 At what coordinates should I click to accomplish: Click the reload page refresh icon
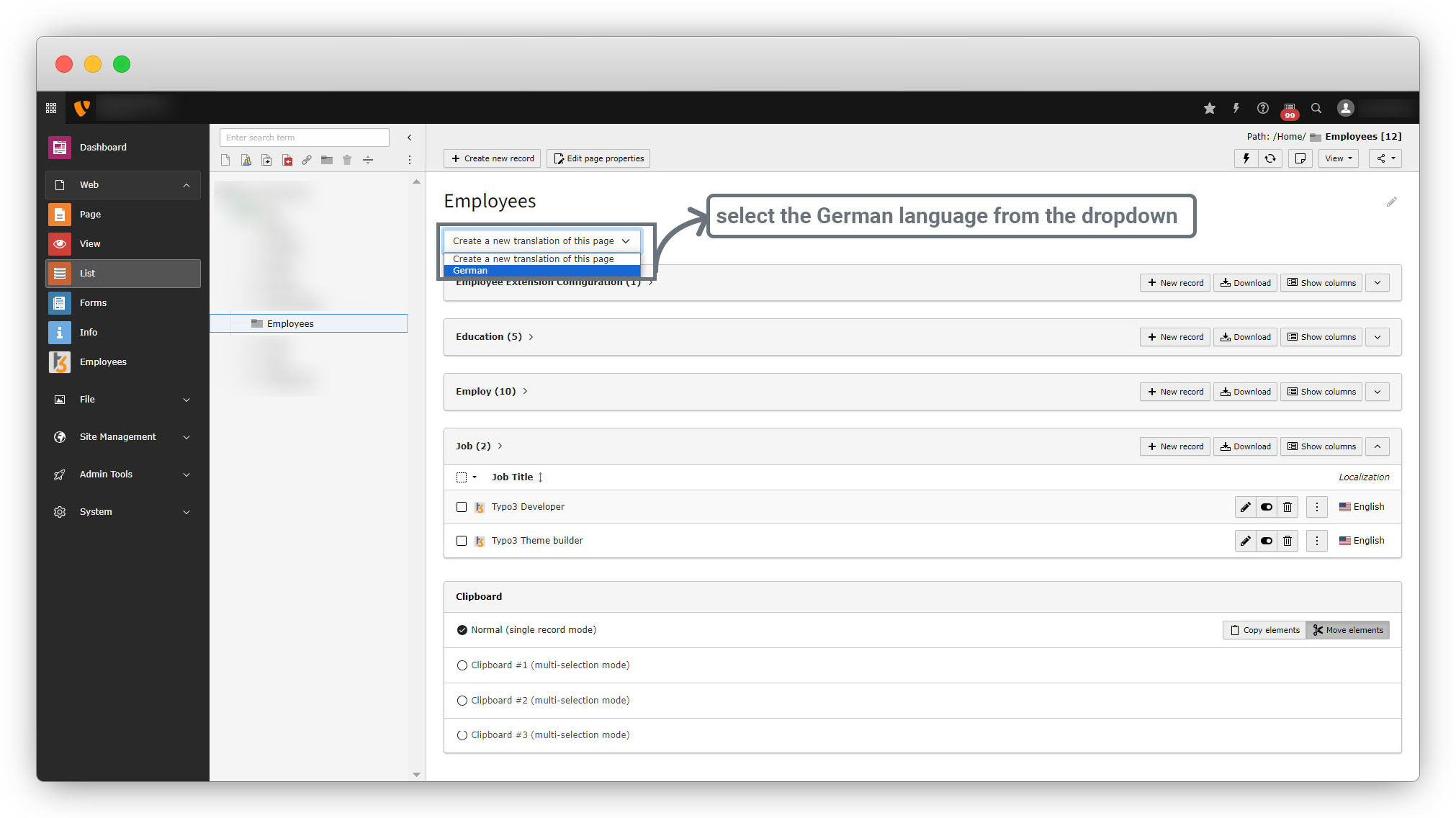1270,158
